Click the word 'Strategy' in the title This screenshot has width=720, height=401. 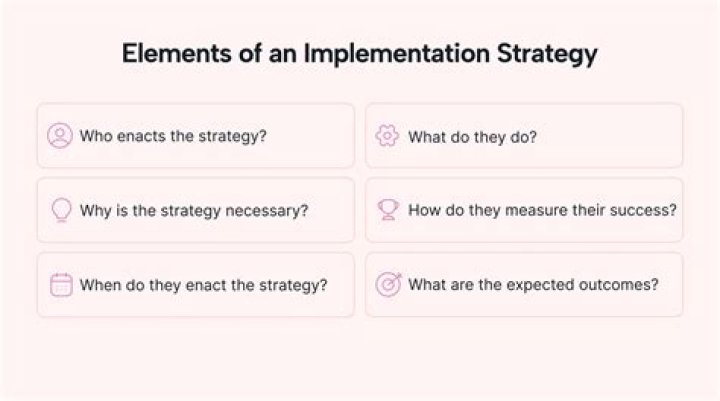(x=547, y=54)
